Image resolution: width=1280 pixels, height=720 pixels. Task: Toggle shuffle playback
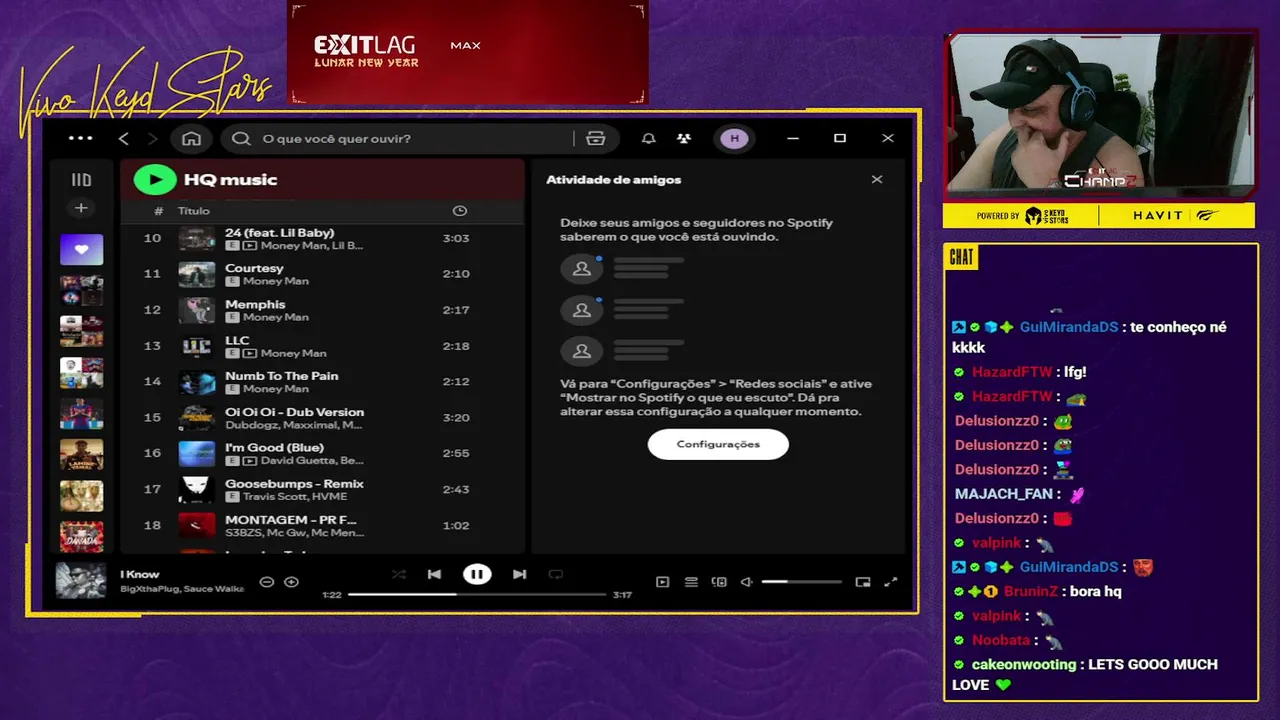[399, 574]
